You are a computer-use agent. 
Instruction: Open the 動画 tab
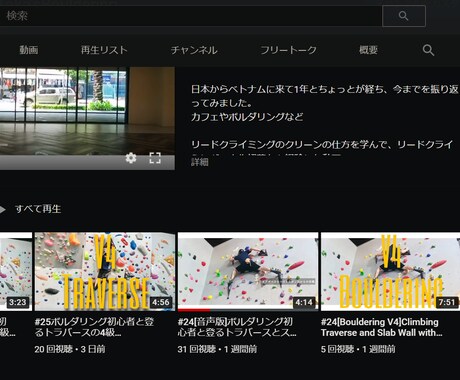click(x=29, y=50)
